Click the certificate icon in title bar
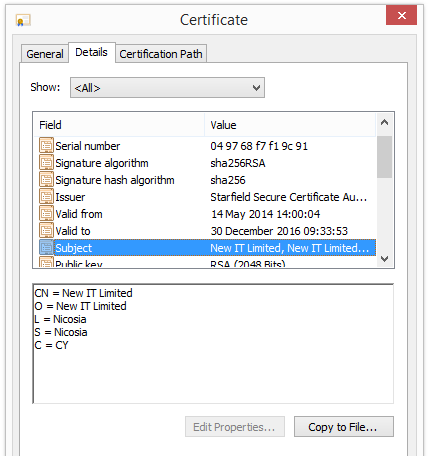 click(x=23, y=20)
